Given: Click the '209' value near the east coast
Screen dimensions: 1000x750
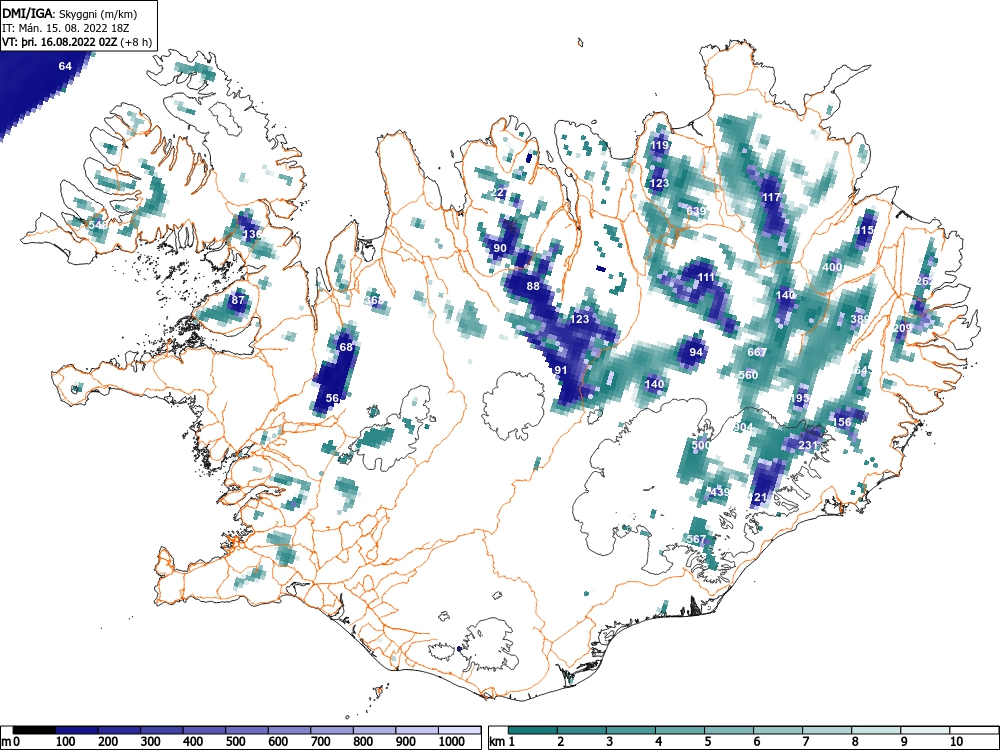Looking at the screenshot, I should (902, 328).
